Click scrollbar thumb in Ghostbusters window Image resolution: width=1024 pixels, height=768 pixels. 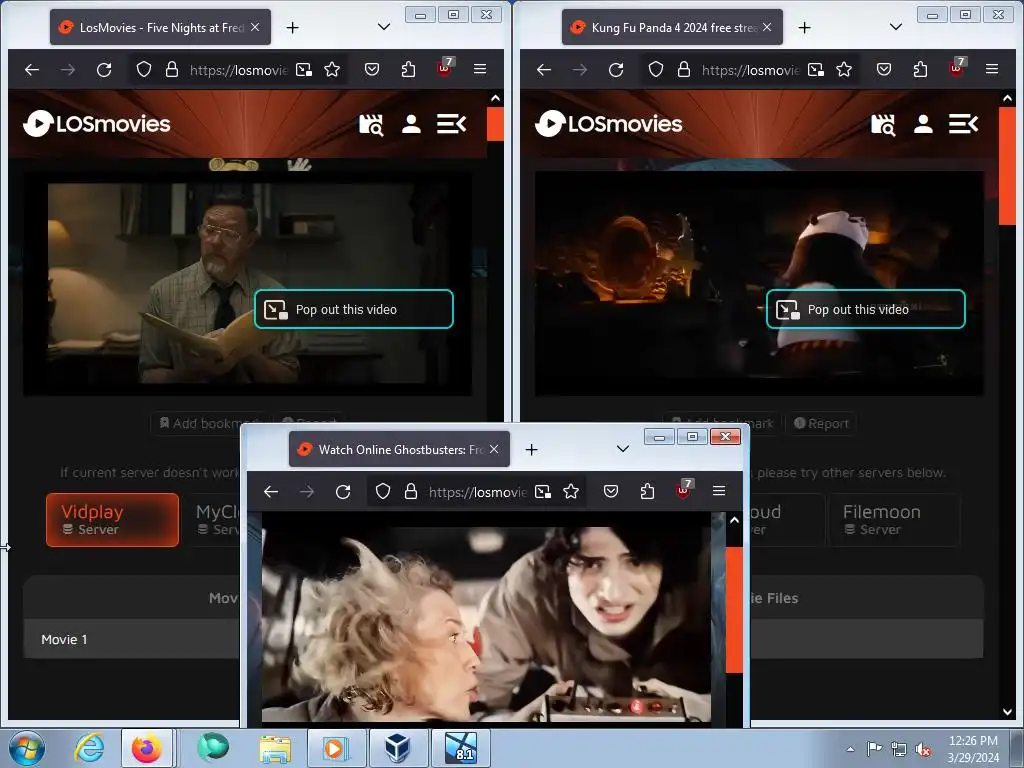coord(734,609)
